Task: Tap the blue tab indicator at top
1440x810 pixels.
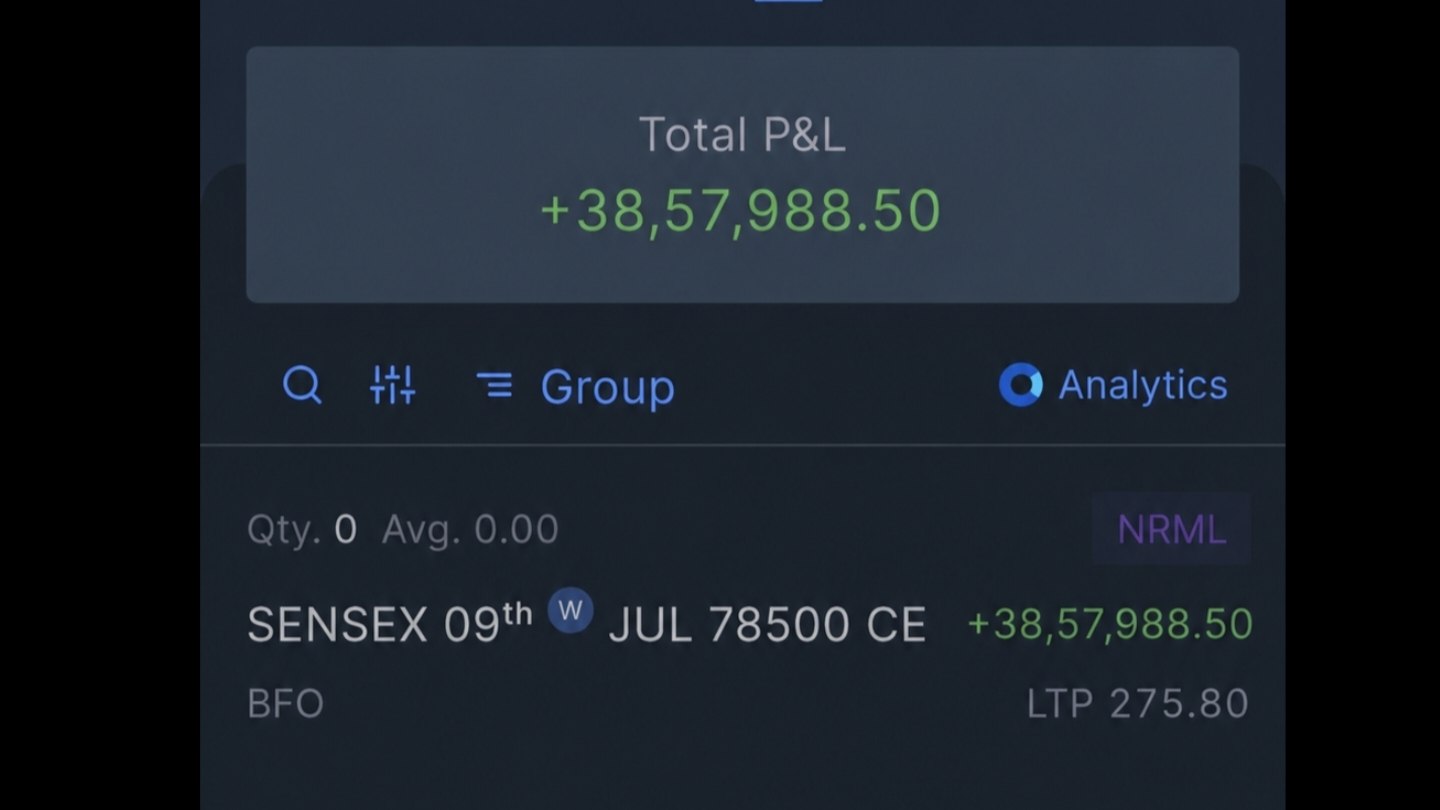Action: pos(788,2)
